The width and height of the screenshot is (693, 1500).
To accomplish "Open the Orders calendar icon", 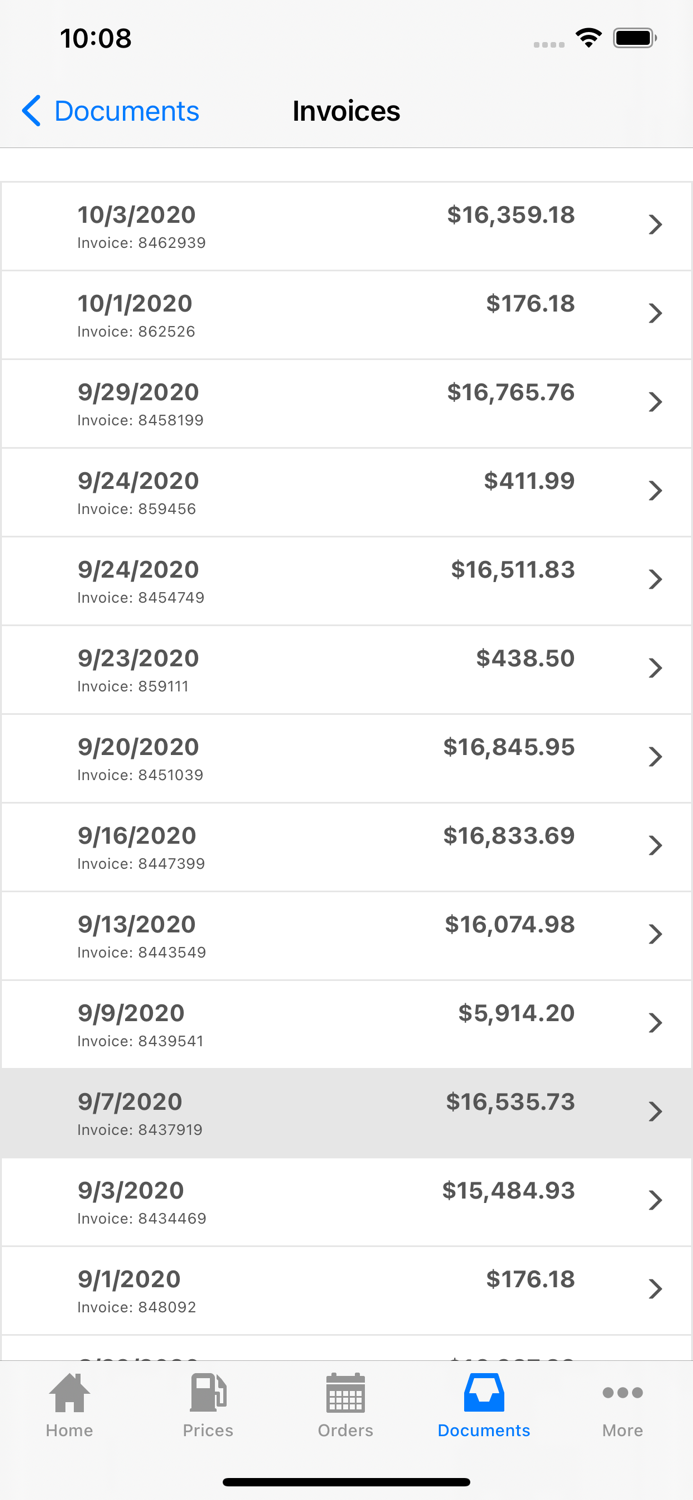I will [345, 1392].
